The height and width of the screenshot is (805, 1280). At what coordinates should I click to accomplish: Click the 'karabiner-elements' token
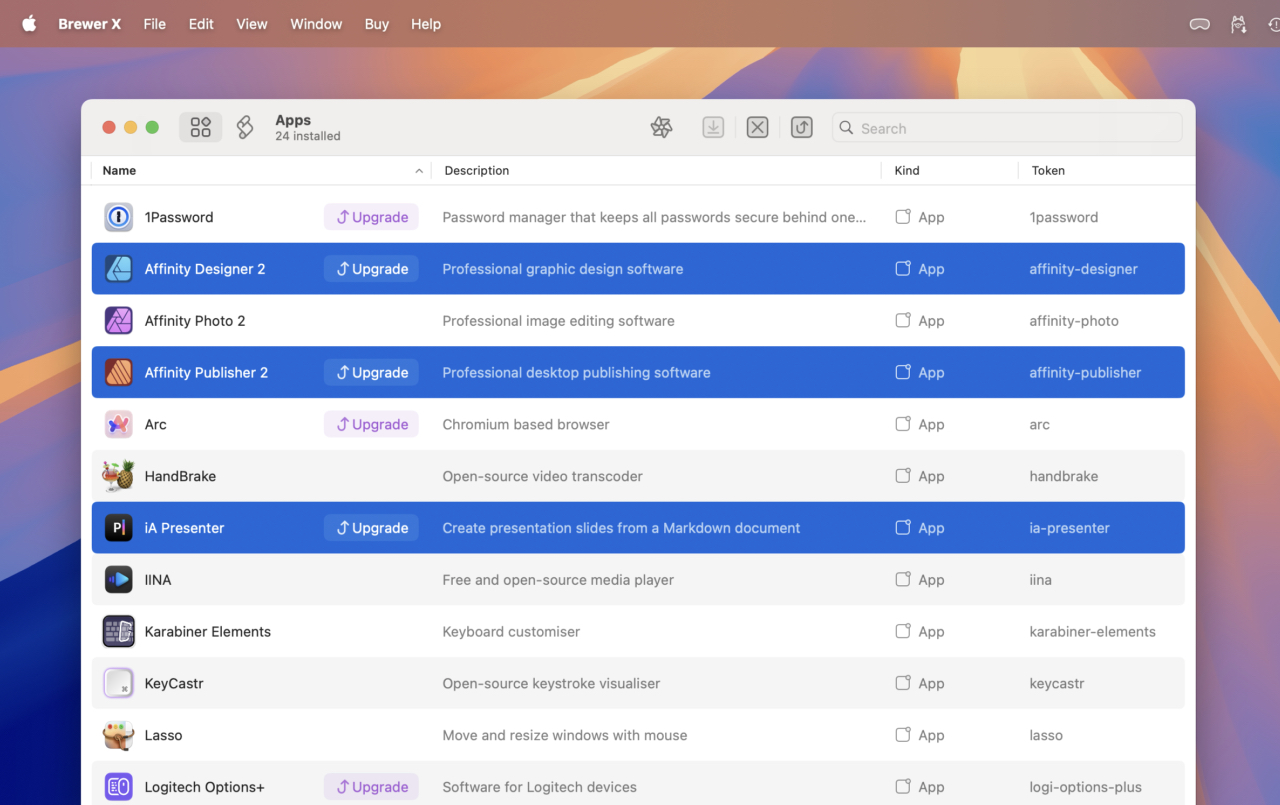(1092, 632)
